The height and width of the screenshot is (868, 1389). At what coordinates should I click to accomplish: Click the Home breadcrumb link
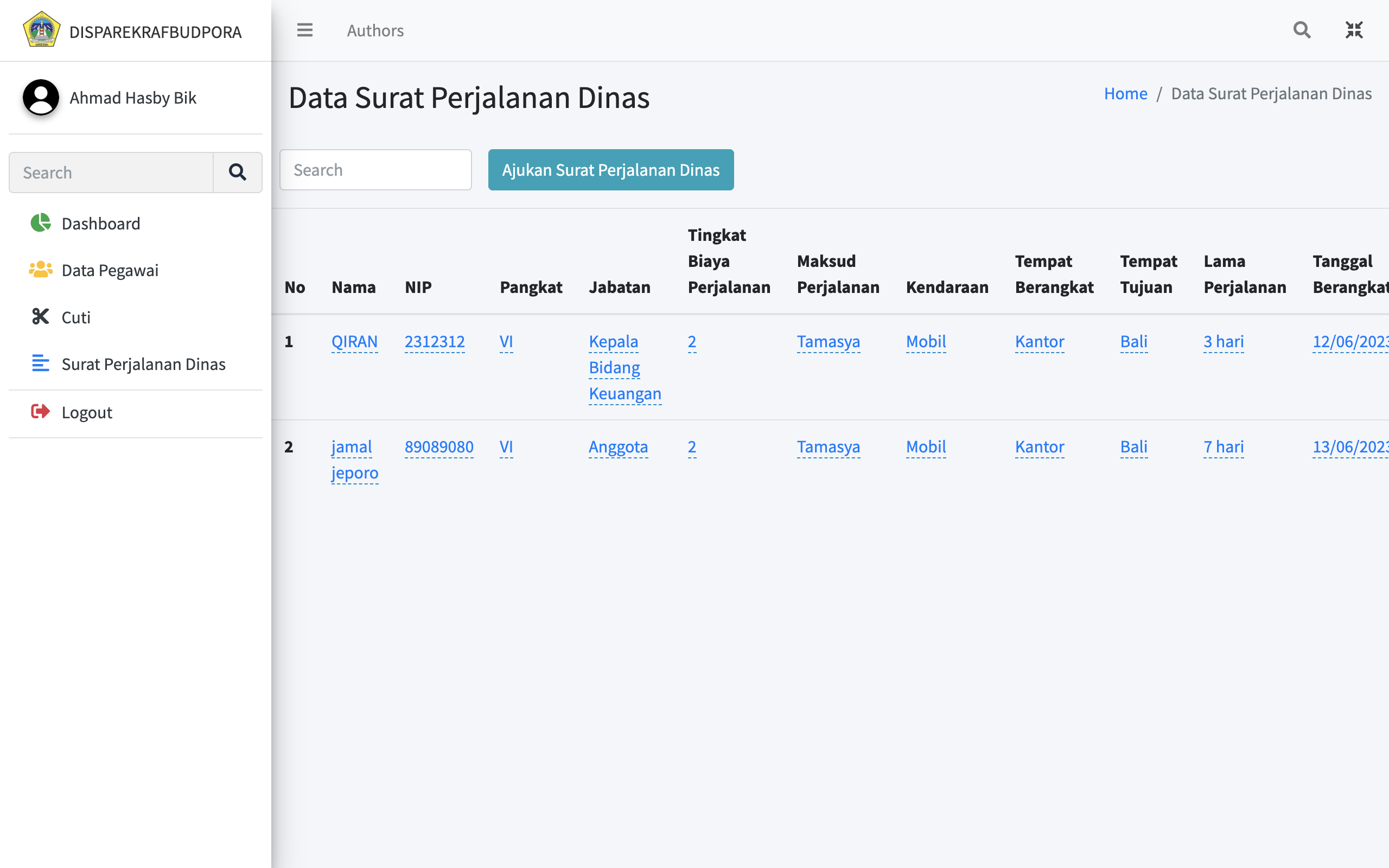pos(1125,93)
